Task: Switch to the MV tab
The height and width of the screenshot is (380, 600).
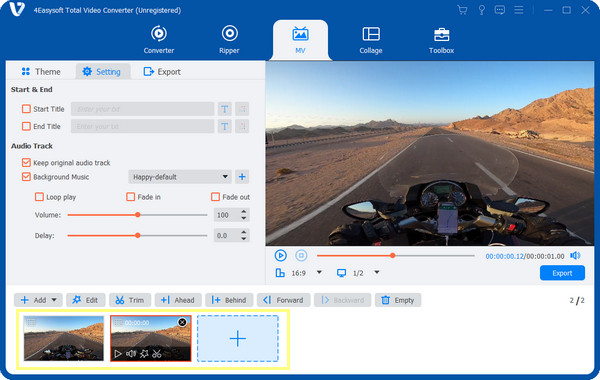Action: click(x=300, y=40)
